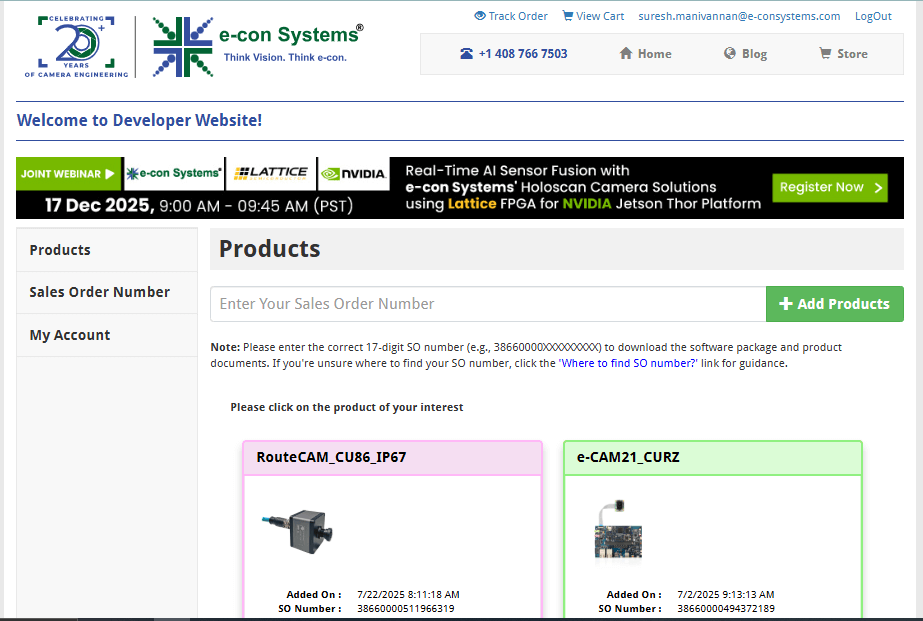Click the Lattice logo in the banner
923x621 pixels.
271,174
